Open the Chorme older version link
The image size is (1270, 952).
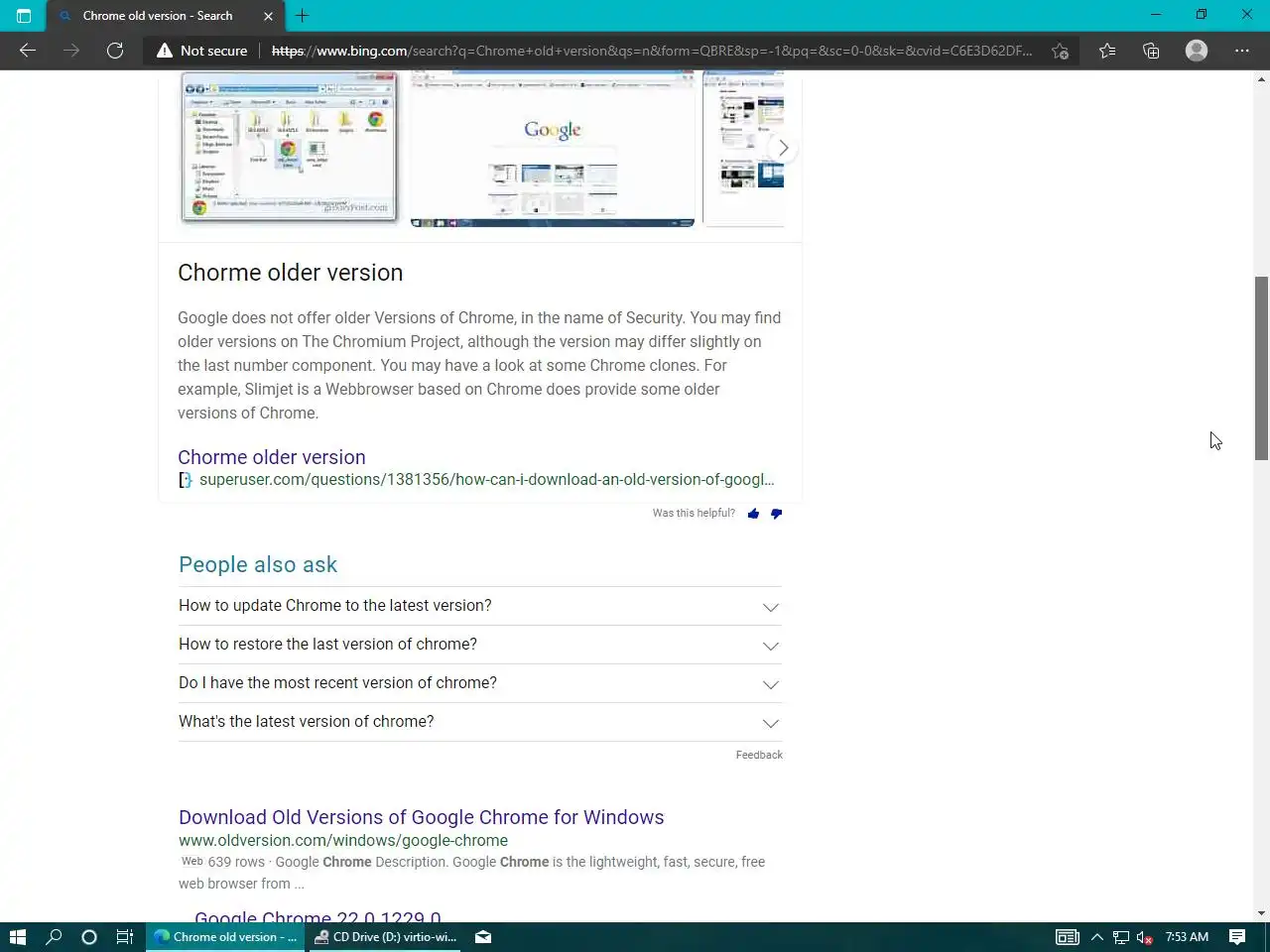[272, 457]
